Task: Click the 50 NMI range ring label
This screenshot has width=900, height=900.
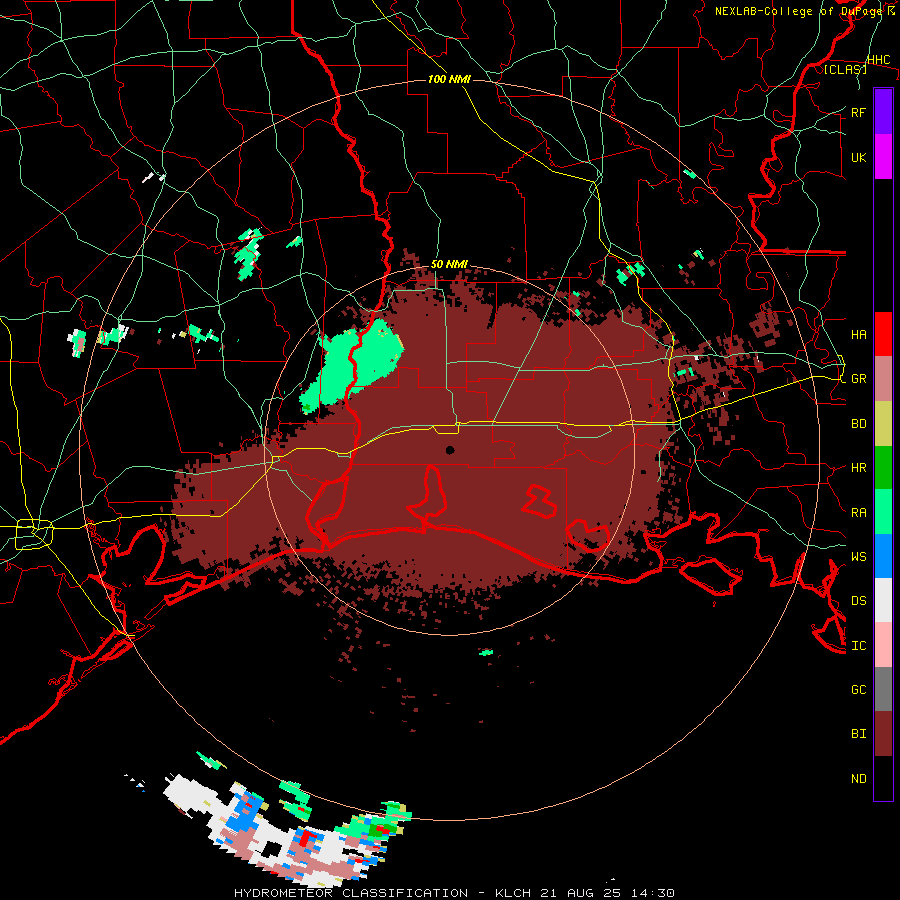Action: pyautogui.click(x=449, y=264)
